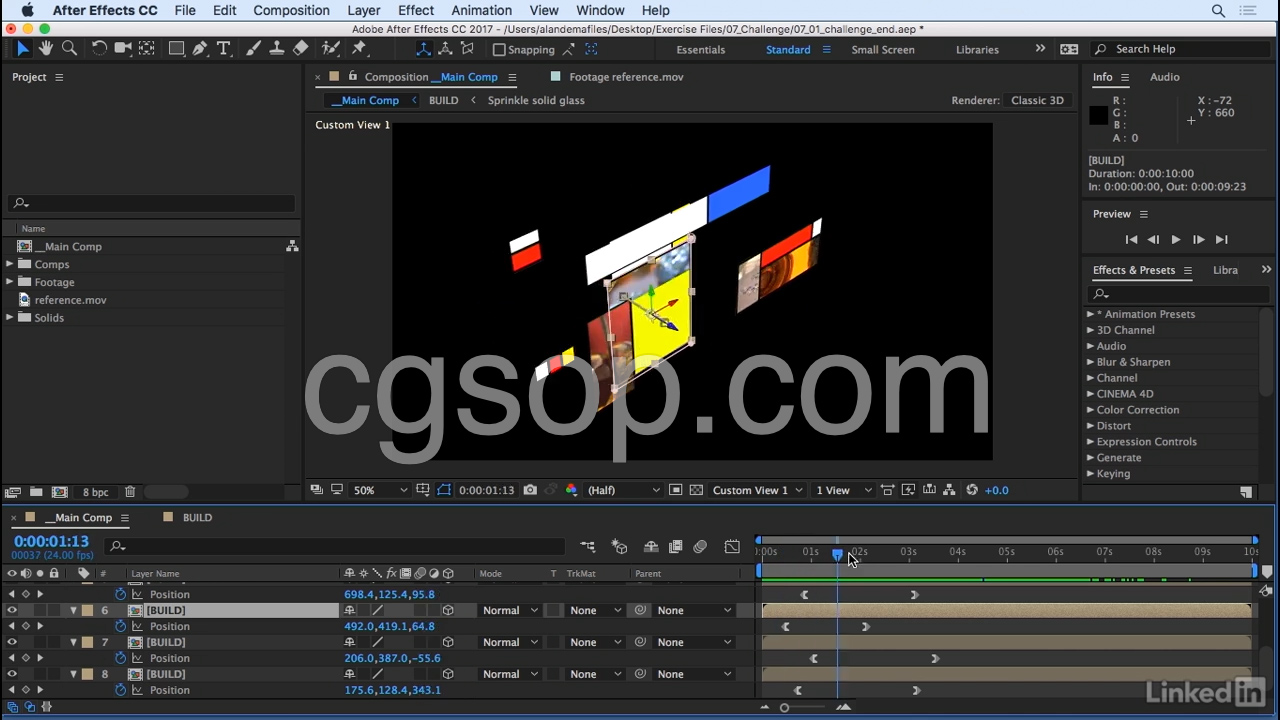Select the Brush tool

click(x=253, y=48)
